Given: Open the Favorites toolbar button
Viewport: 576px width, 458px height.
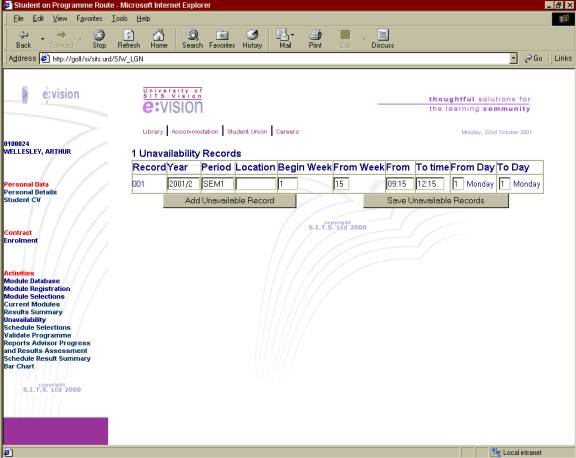Looking at the screenshot, I should click(222, 39).
